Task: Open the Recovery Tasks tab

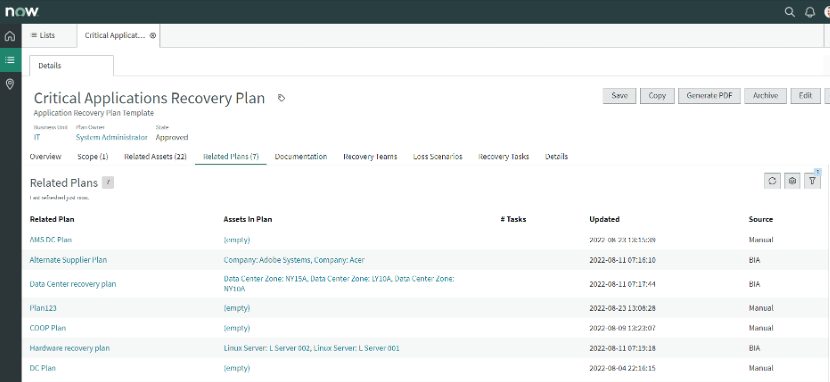Action: click(503, 157)
